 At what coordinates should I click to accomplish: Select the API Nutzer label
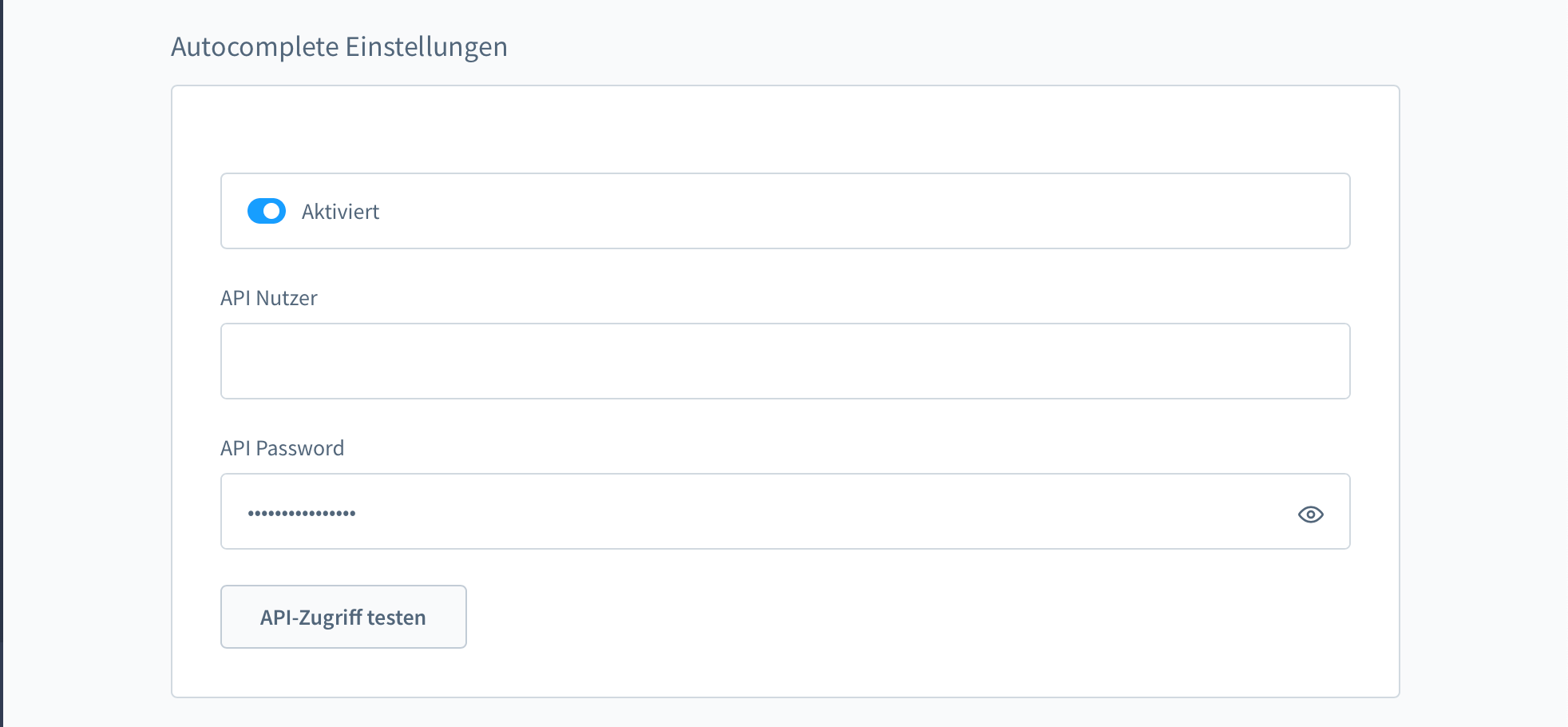pyautogui.click(x=269, y=298)
